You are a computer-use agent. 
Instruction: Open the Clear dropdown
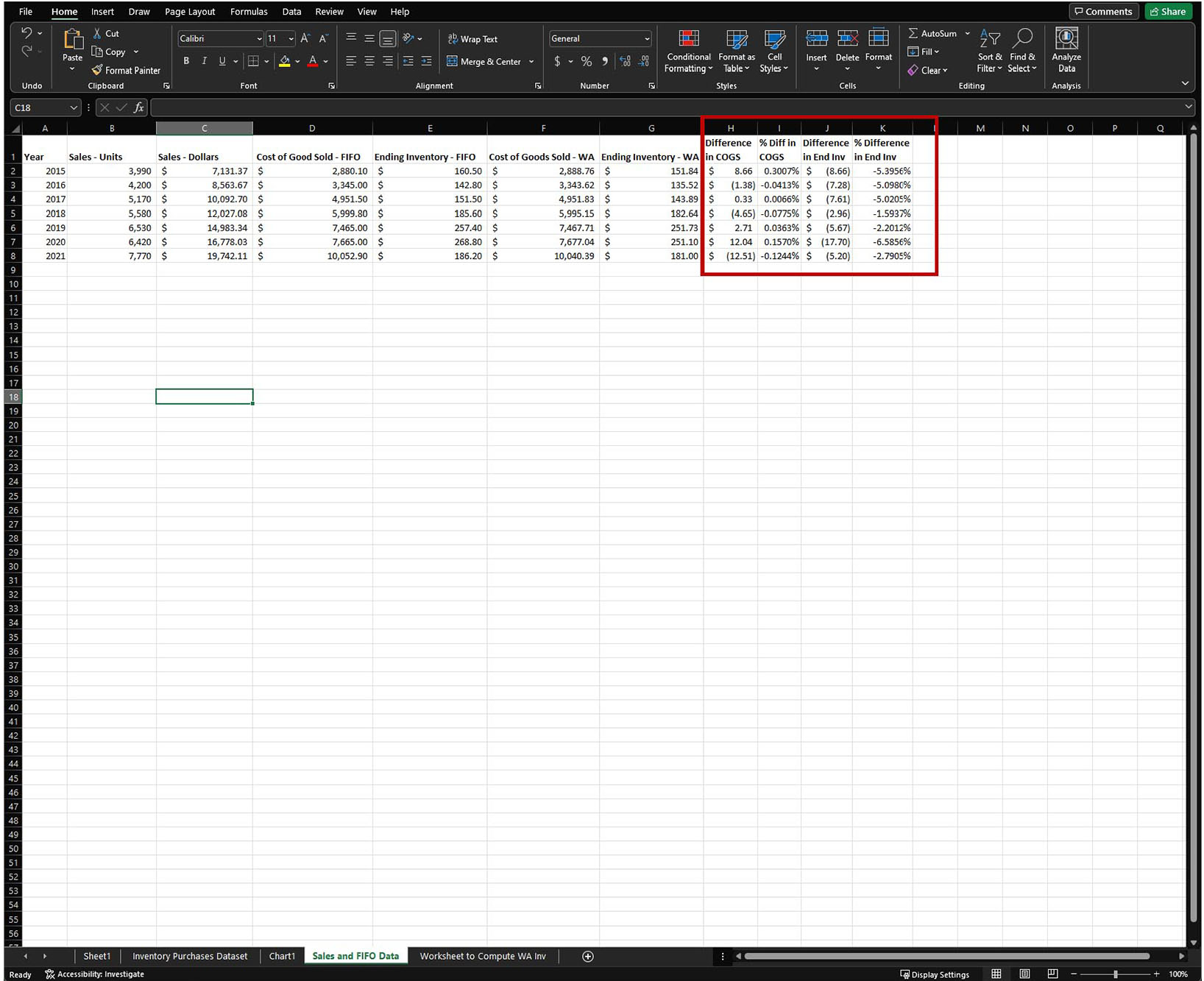pos(927,70)
